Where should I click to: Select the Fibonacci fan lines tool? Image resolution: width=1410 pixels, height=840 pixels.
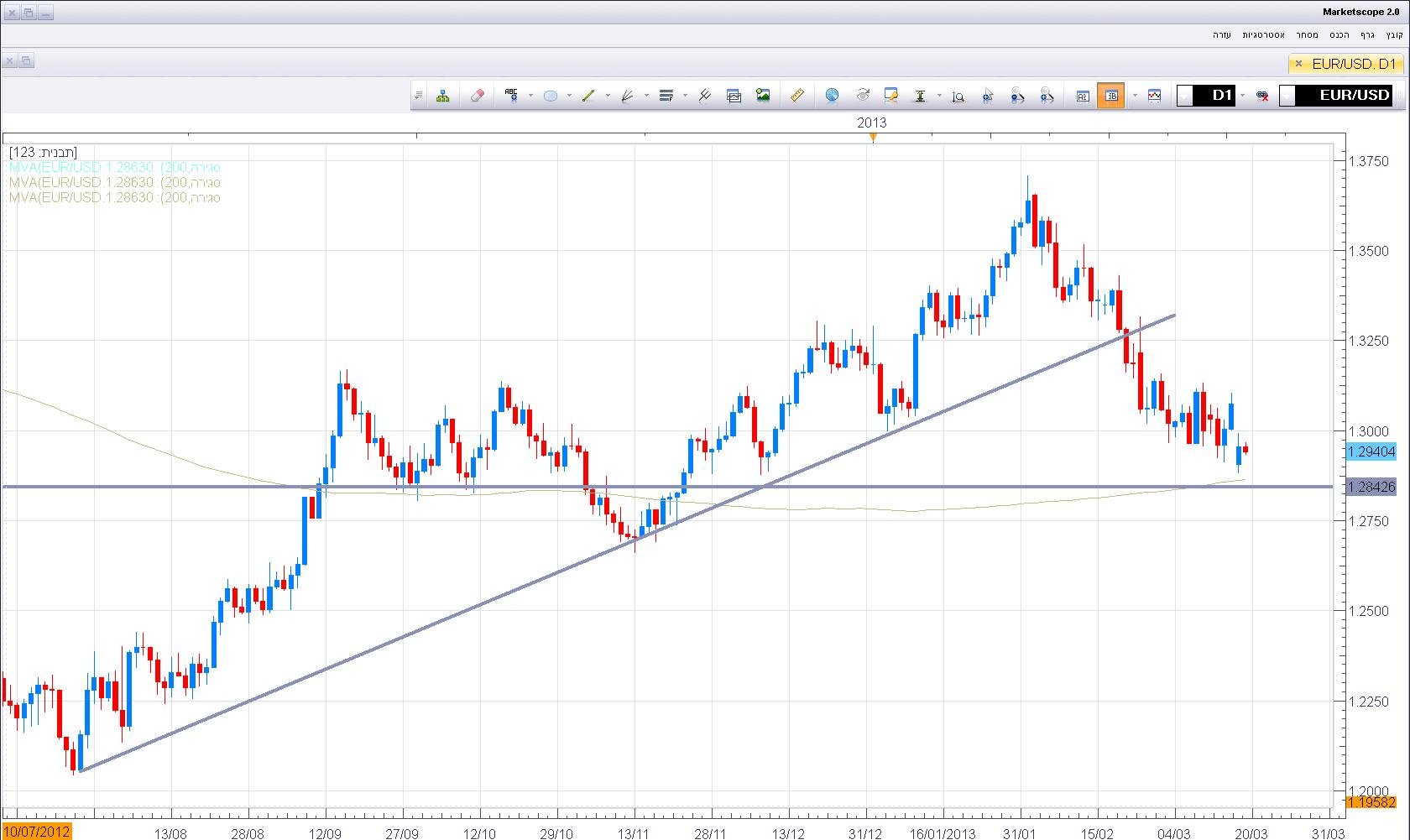627,96
